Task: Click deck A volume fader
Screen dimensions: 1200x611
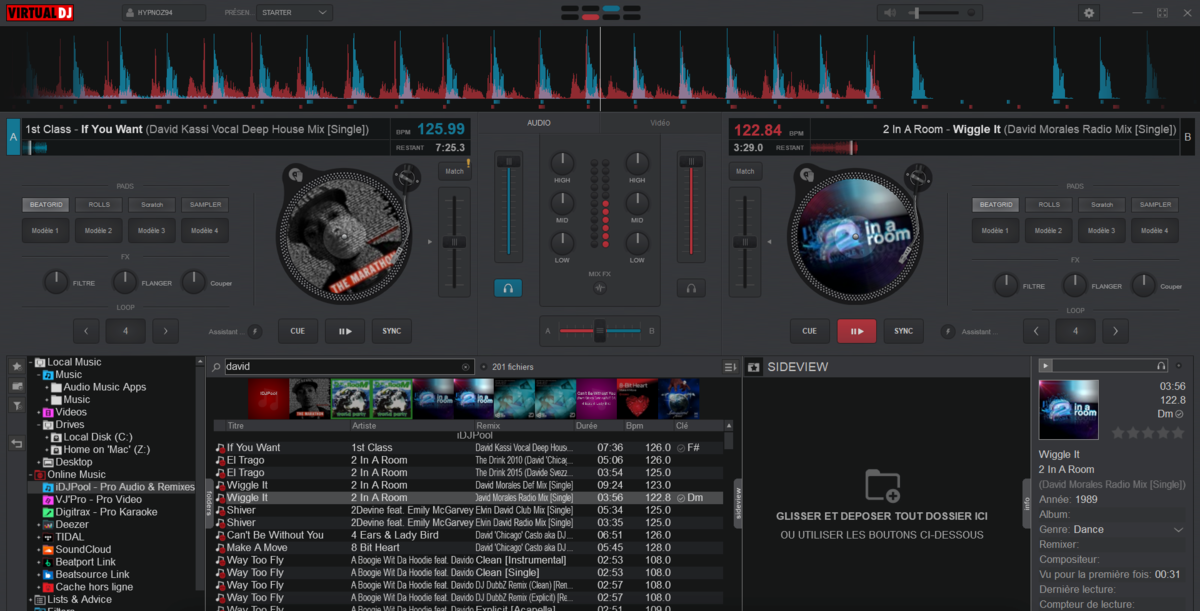Action: coord(509,161)
